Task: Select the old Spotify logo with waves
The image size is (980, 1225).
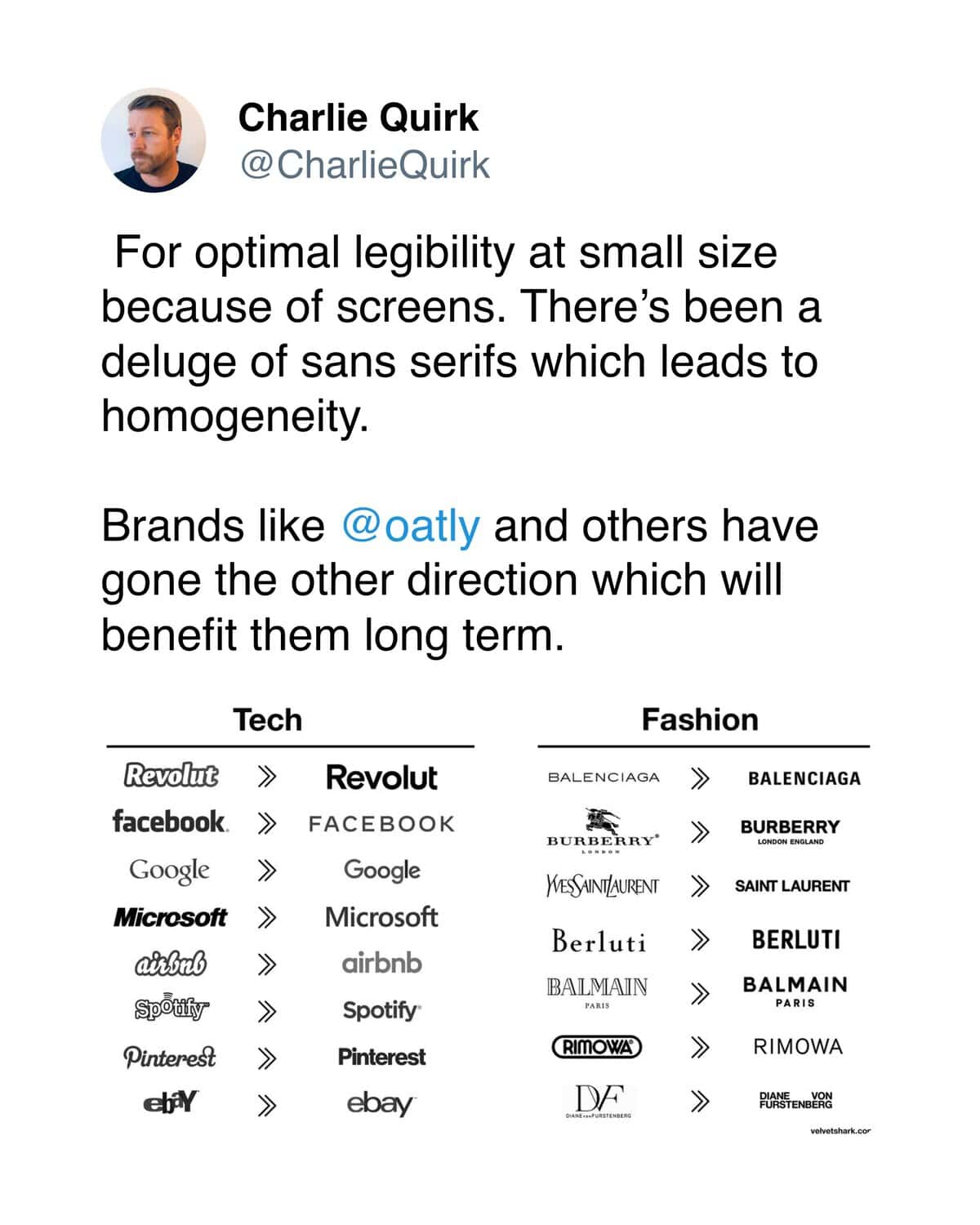Action: 171,1007
